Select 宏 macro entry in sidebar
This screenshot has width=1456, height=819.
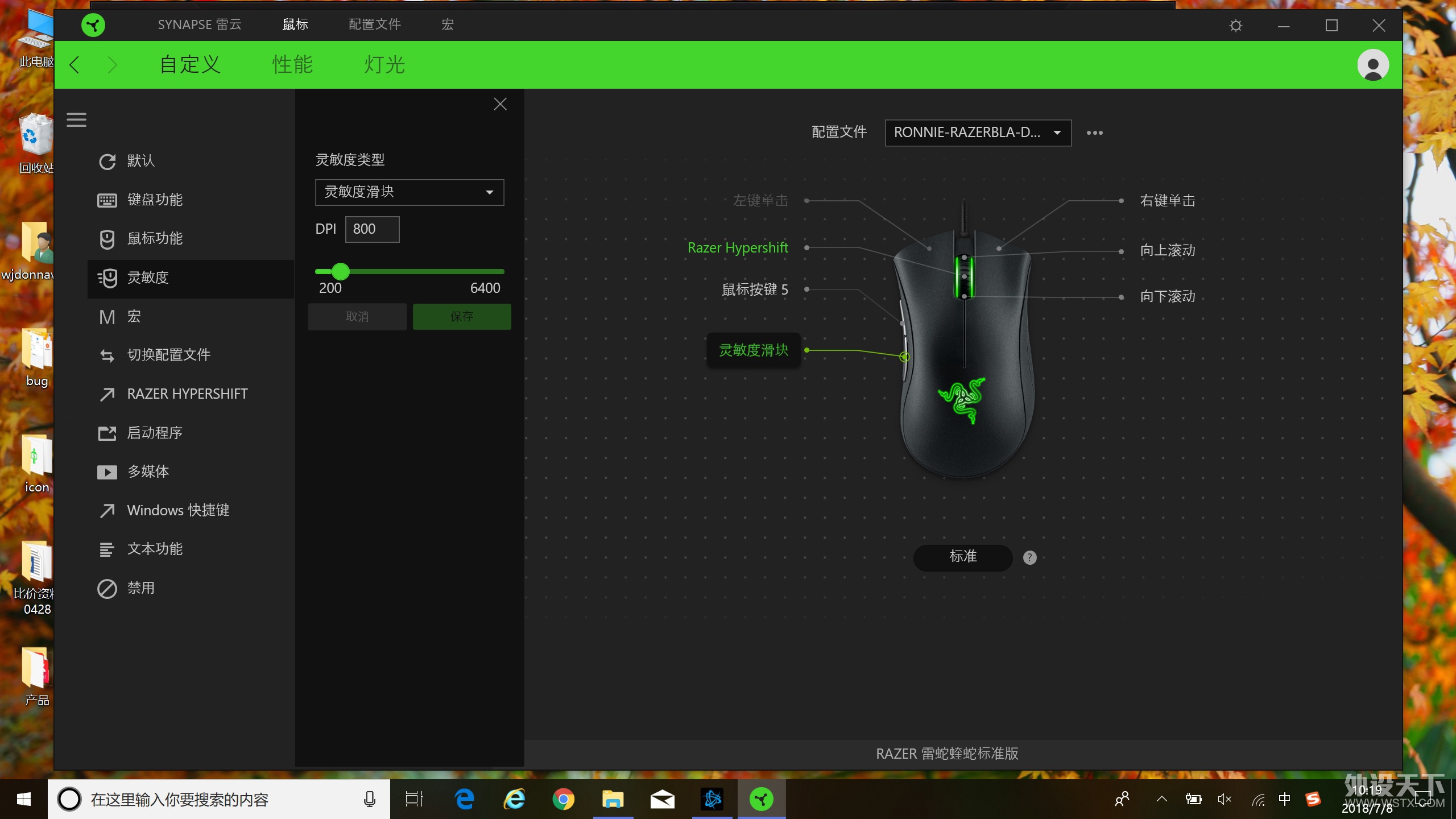click(191, 317)
